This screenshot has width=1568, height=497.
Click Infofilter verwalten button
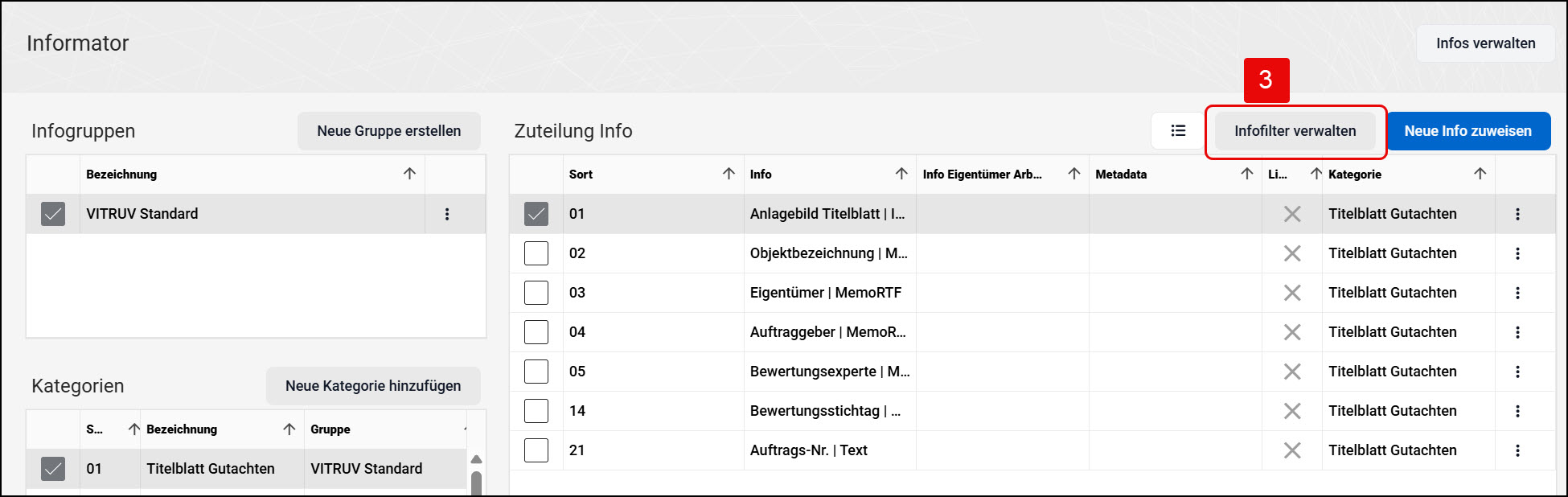pos(1295,131)
